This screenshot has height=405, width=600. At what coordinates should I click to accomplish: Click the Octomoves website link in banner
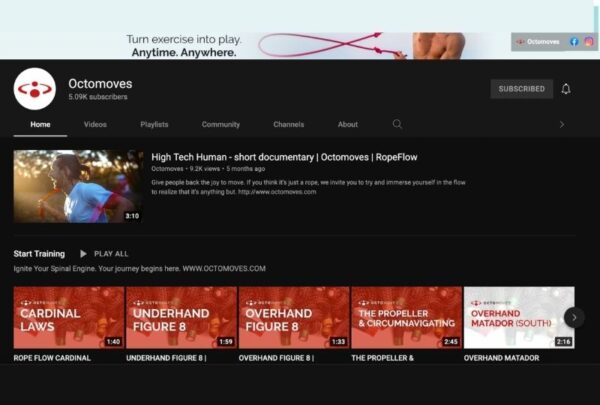tap(538, 42)
